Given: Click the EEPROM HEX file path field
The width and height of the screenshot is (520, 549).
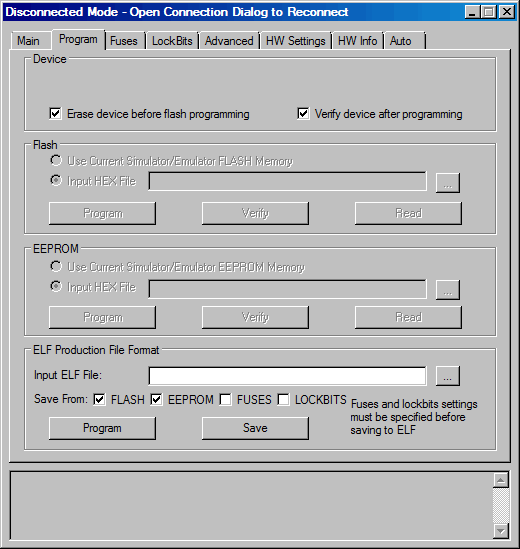Looking at the screenshot, I should pyautogui.click(x=287, y=289).
